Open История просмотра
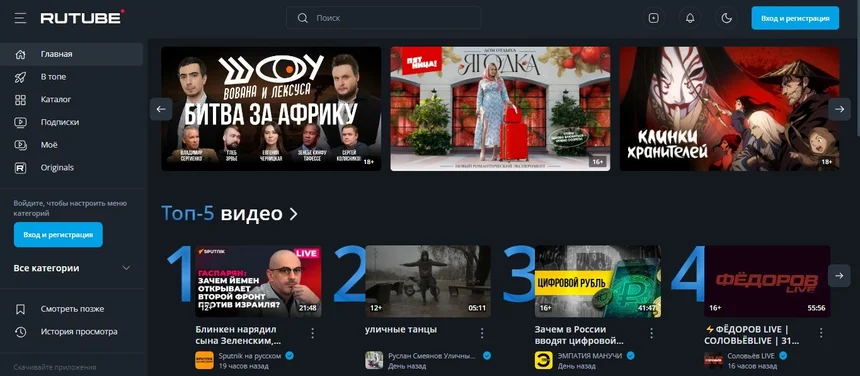Image resolution: width=860 pixels, height=376 pixels. (71, 332)
